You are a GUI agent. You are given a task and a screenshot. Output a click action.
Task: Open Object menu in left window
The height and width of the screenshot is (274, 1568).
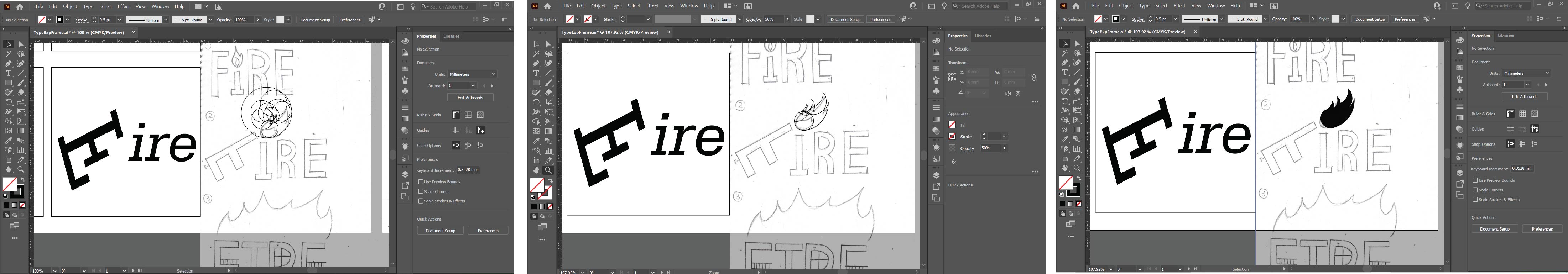click(x=71, y=7)
